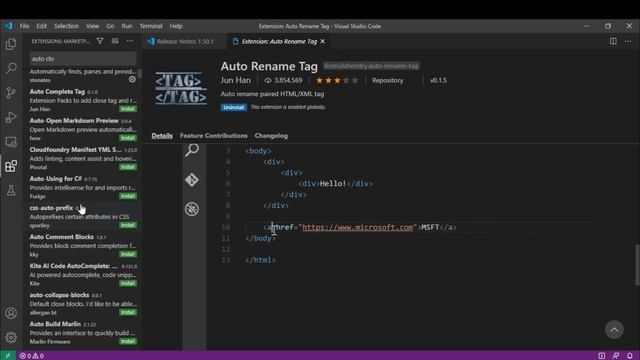The image size is (640, 360).
Task: Install auto-collapse-blocks extension
Action: pyautogui.click(x=128, y=312)
